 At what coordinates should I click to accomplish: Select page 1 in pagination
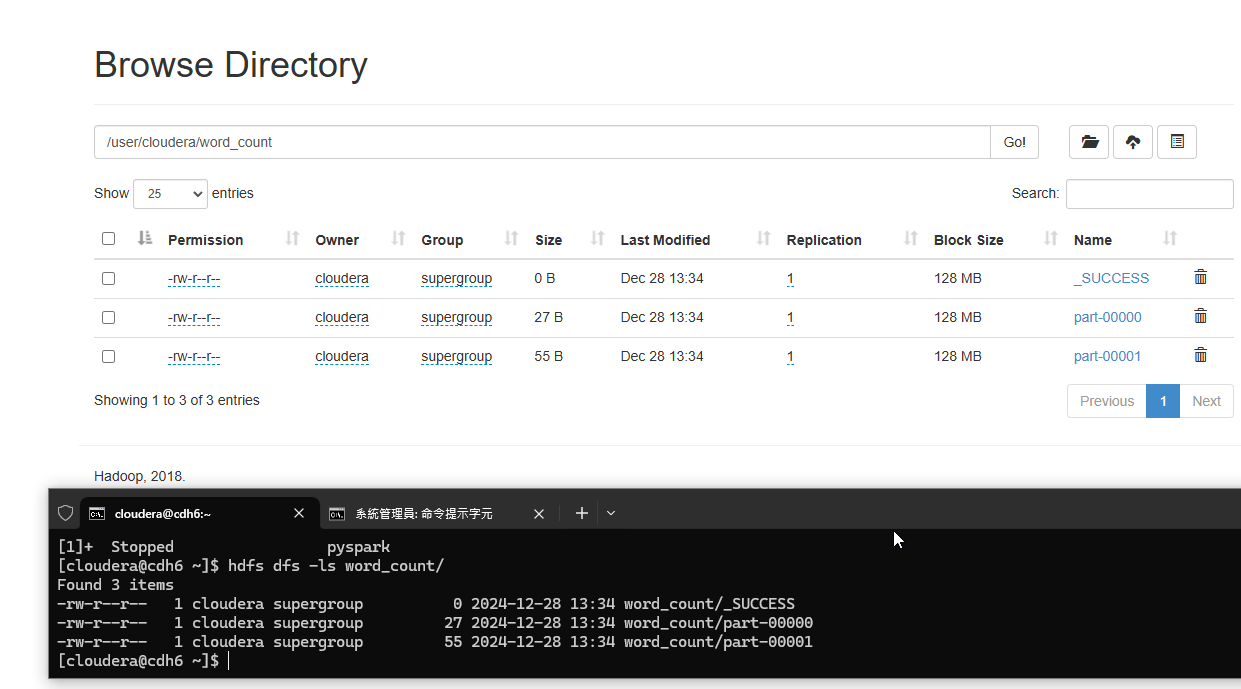point(1163,401)
